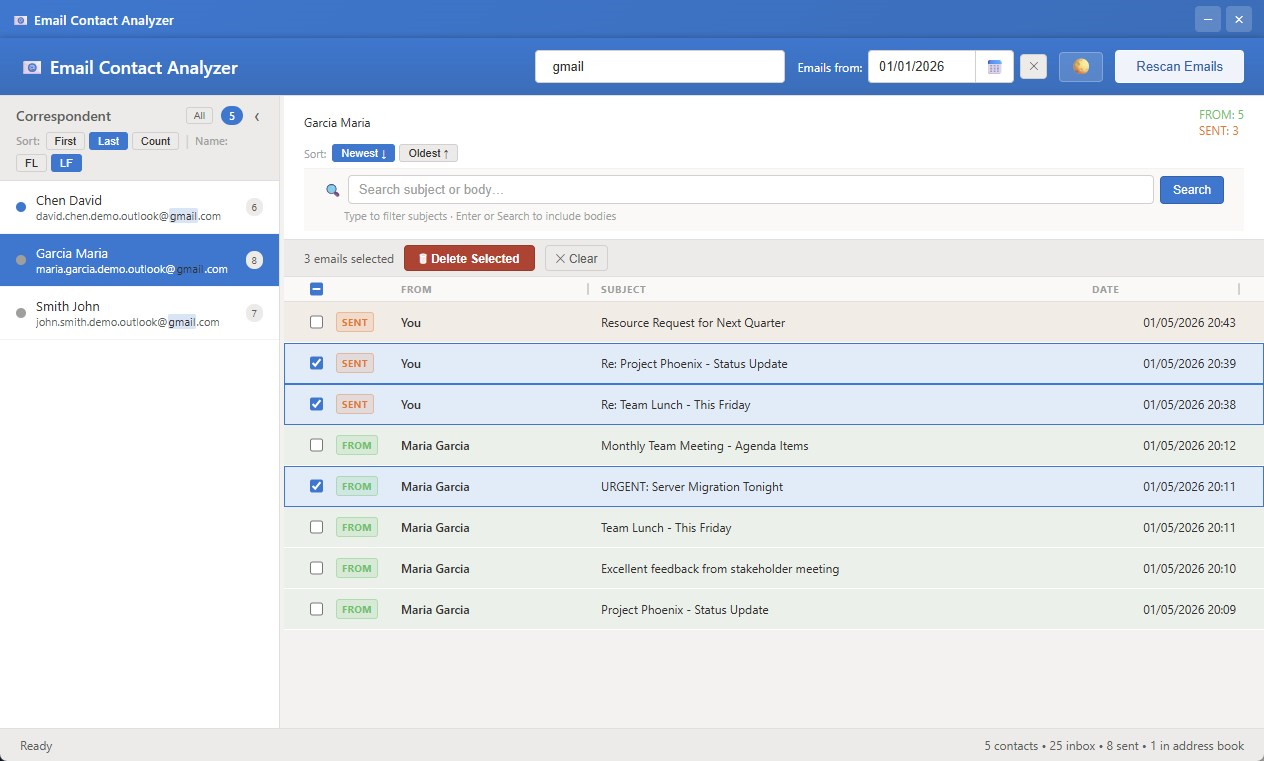The image size is (1264, 761).
Task: Open the Excellent feedback from stakeholder meeting subject
Action: pos(720,568)
